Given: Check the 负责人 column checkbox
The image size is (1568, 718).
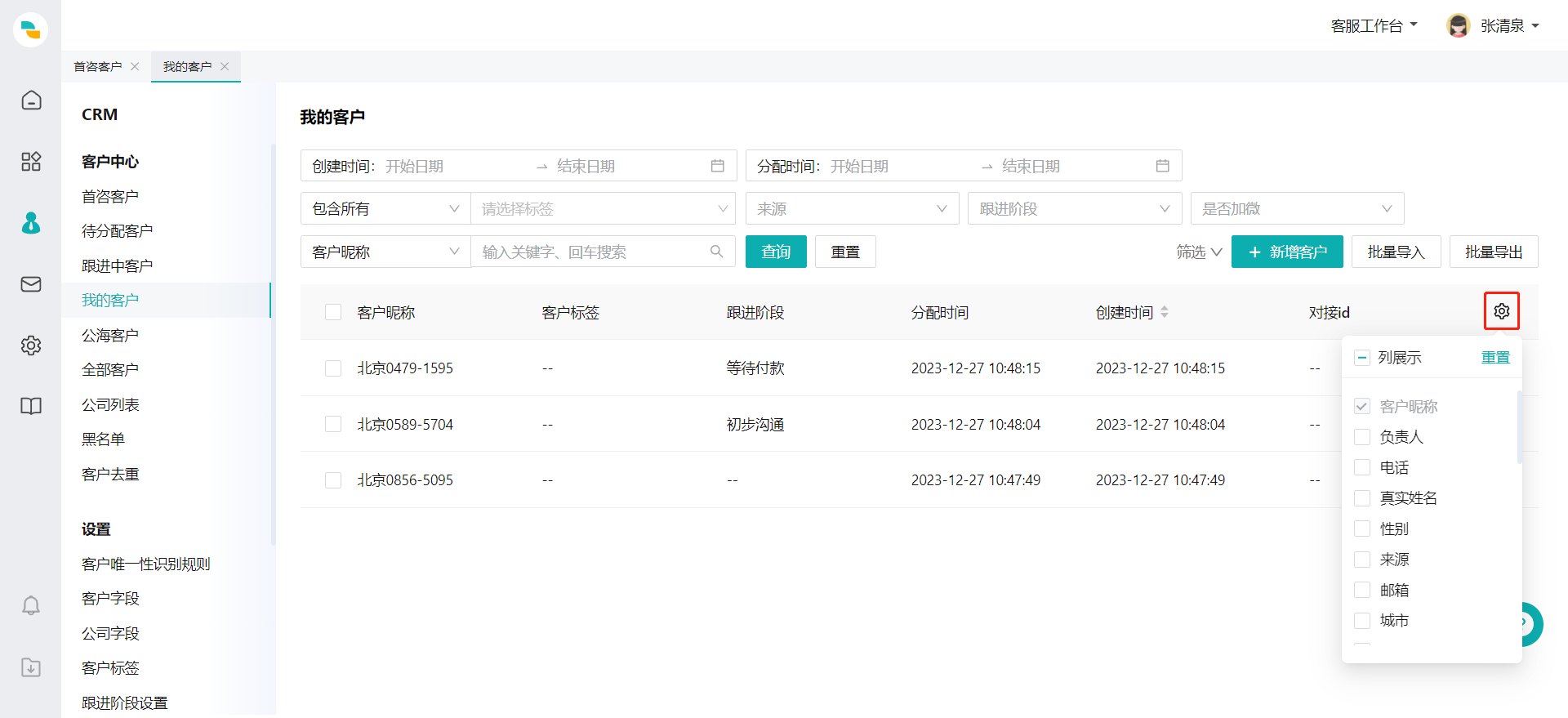Looking at the screenshot, I should (1362, 437).
